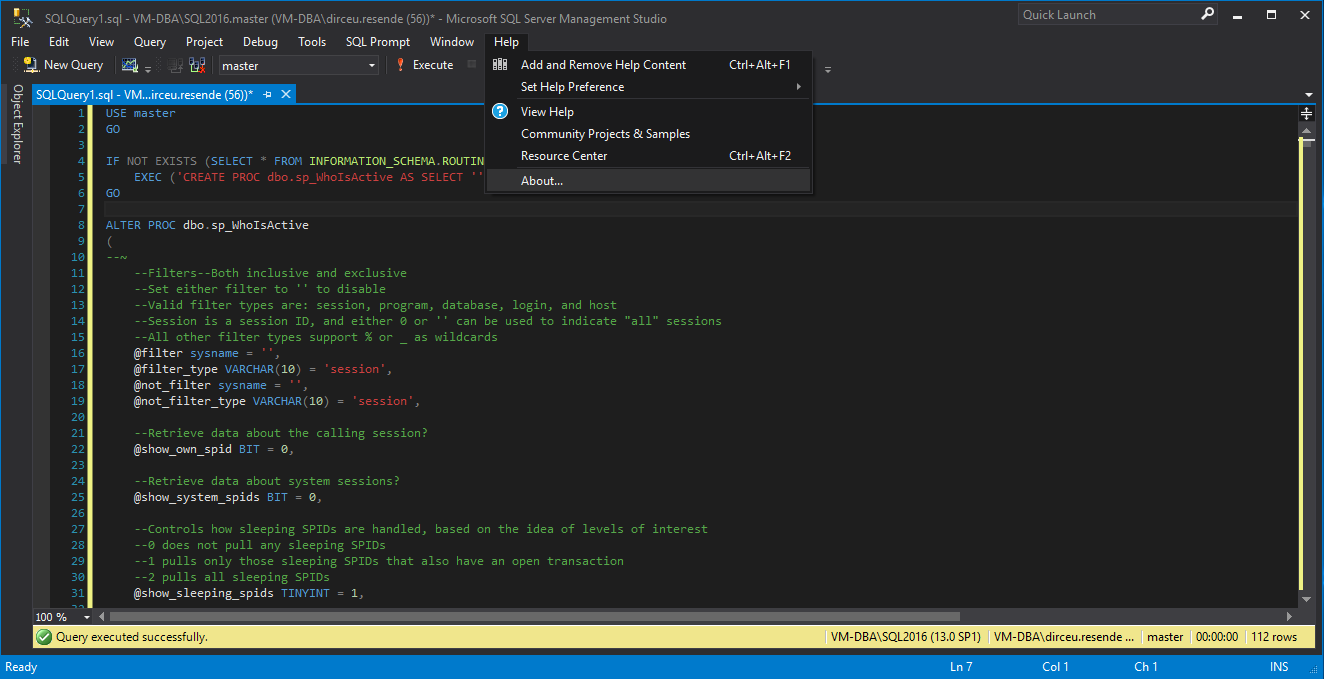Expand Set Help Preference submenu

coord(648,87)
